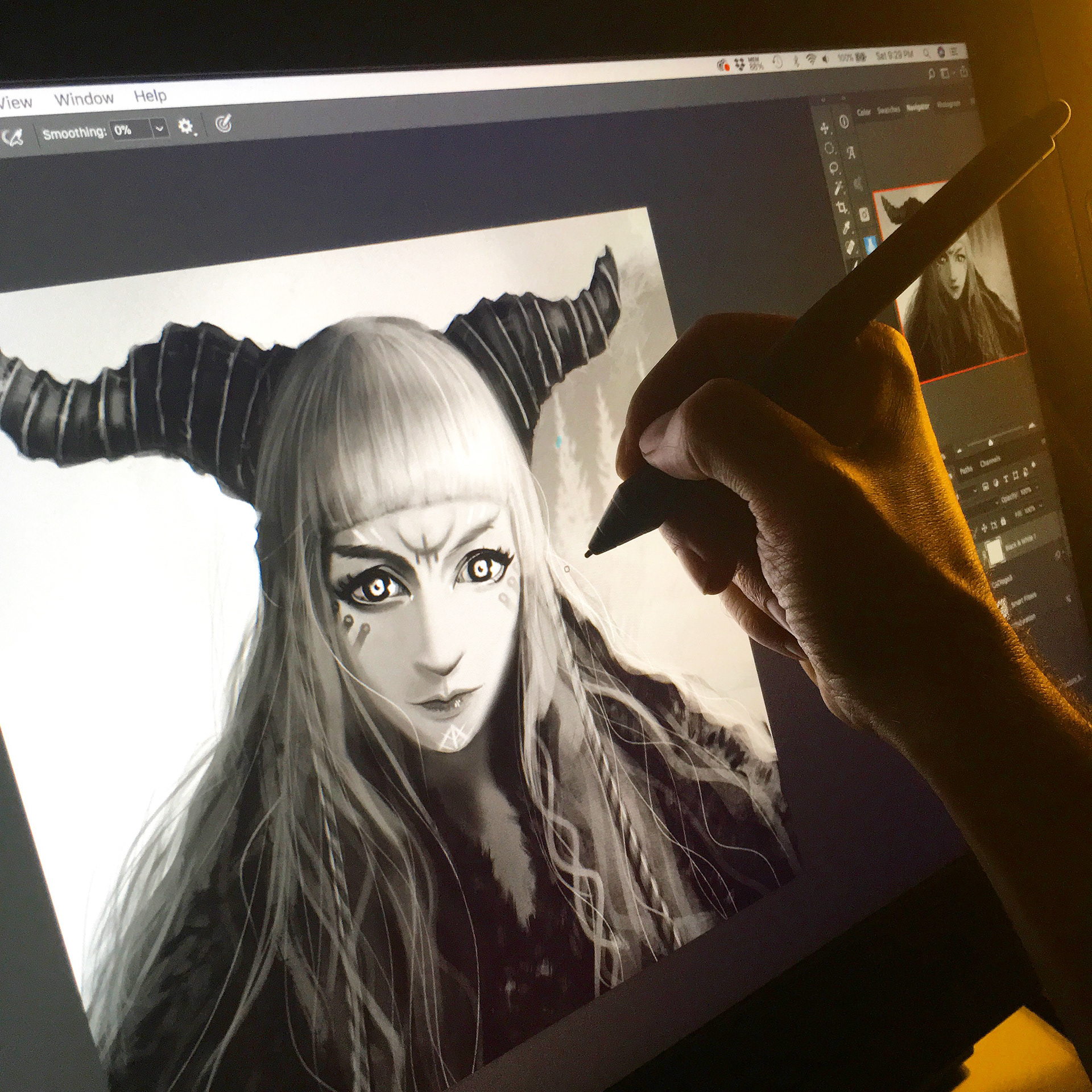
Task: Switch to the Swatches panel tab
Action: (x=889, y=110)
